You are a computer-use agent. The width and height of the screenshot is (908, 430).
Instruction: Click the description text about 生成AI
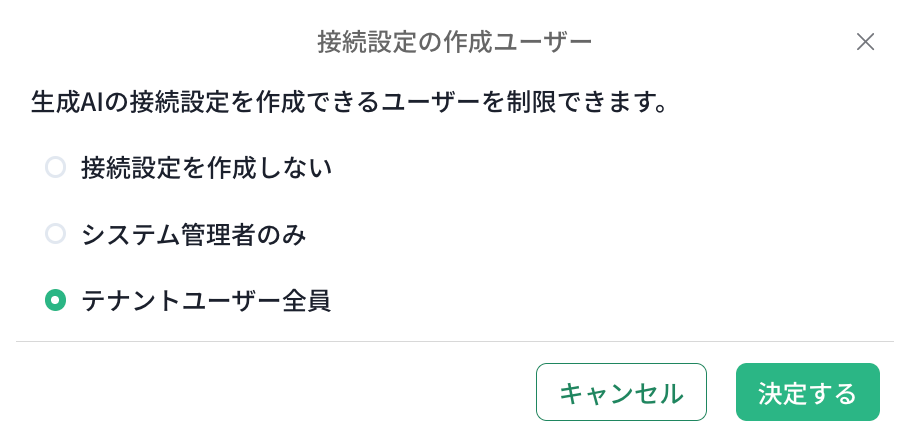[x=349, y=102]
